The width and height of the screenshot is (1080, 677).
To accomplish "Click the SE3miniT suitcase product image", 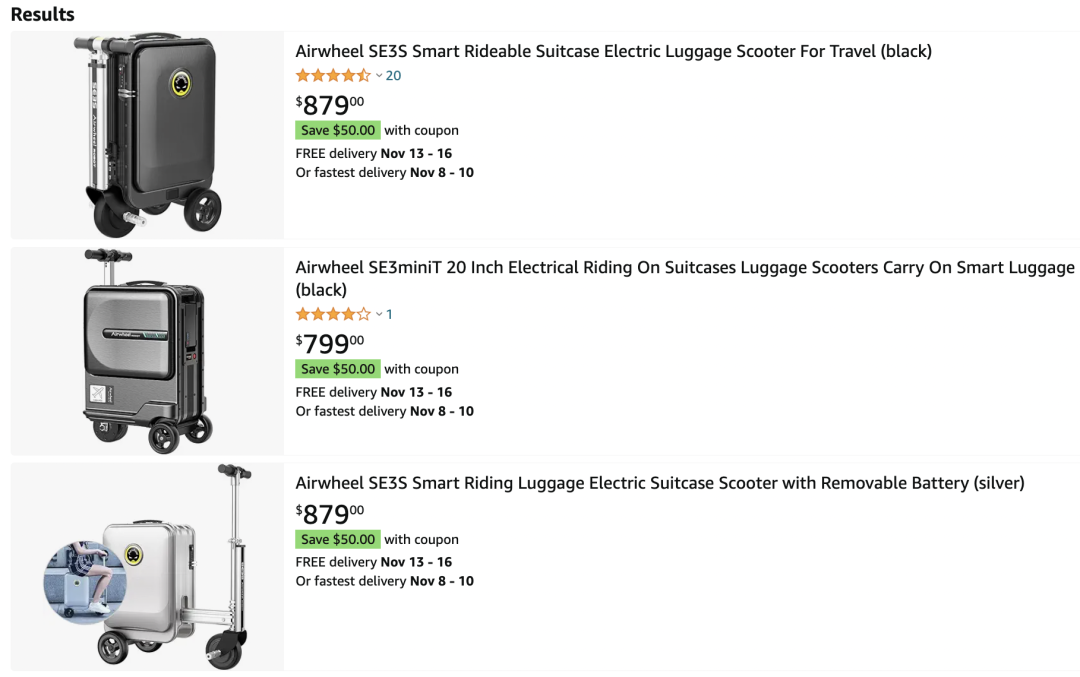I will coord(148,351).
